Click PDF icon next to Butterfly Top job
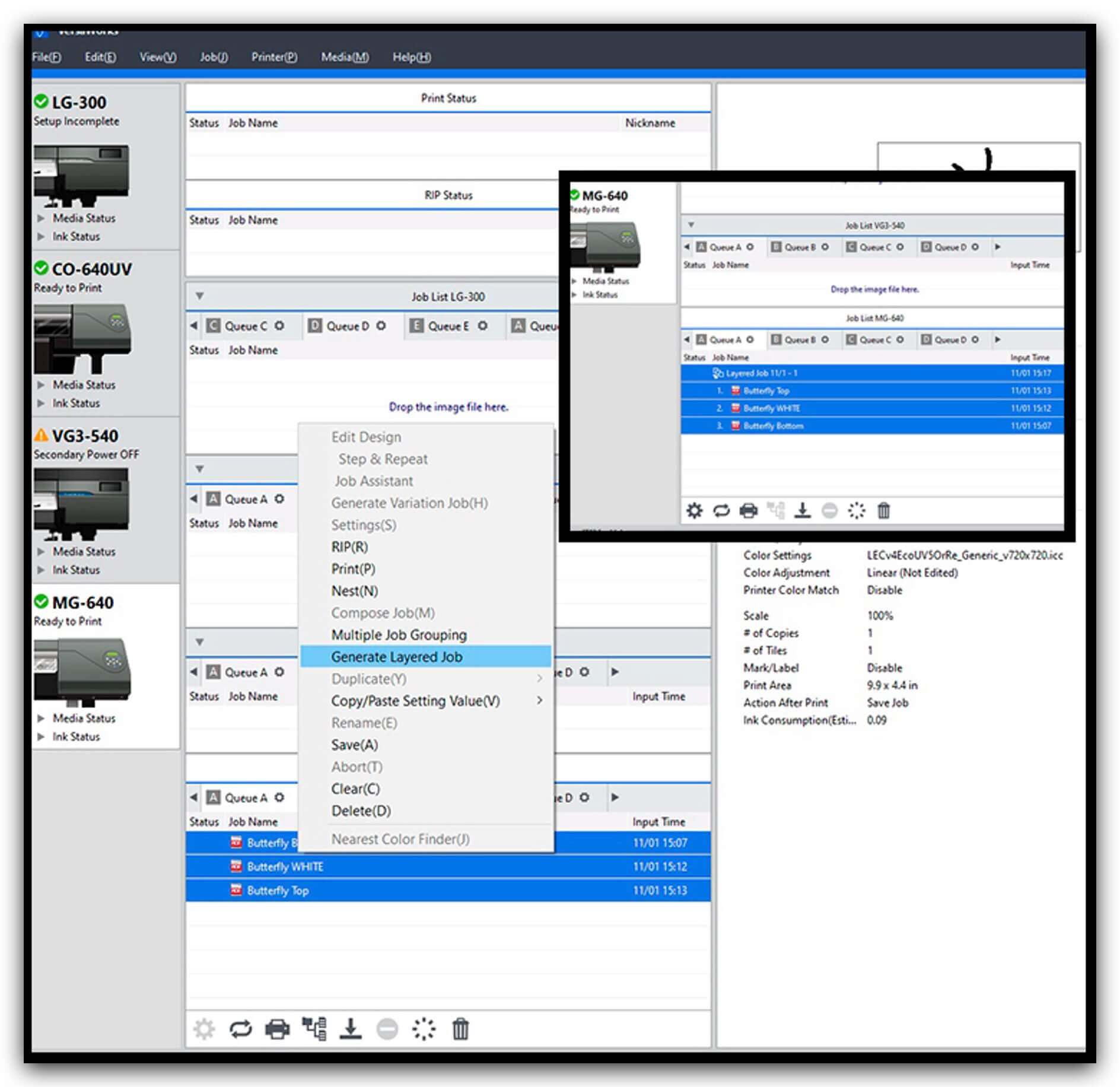The height and width of the screenshot is (1087, 1120). [x=236, y=890]
